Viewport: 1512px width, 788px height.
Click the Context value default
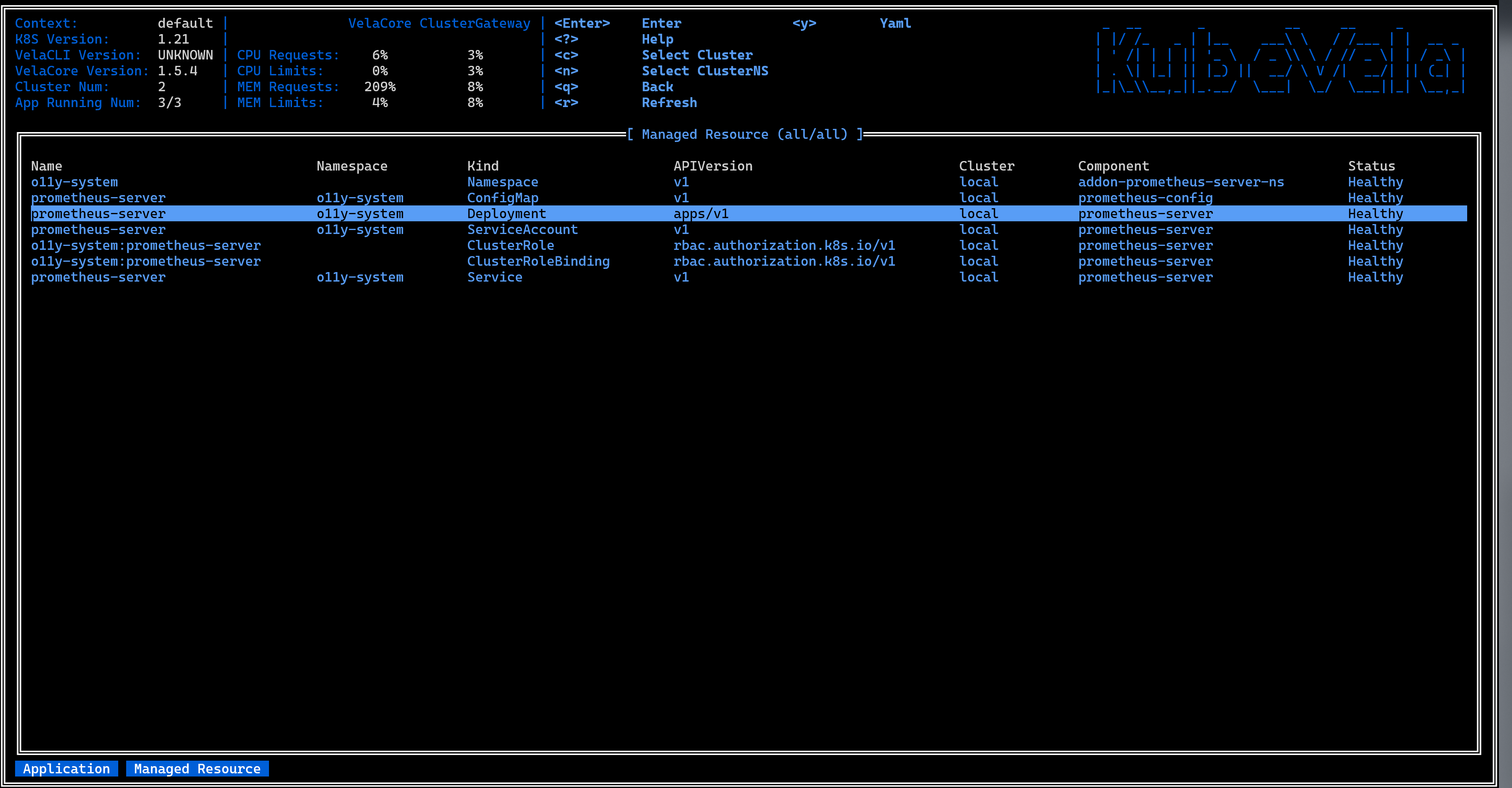click(185, 23)
